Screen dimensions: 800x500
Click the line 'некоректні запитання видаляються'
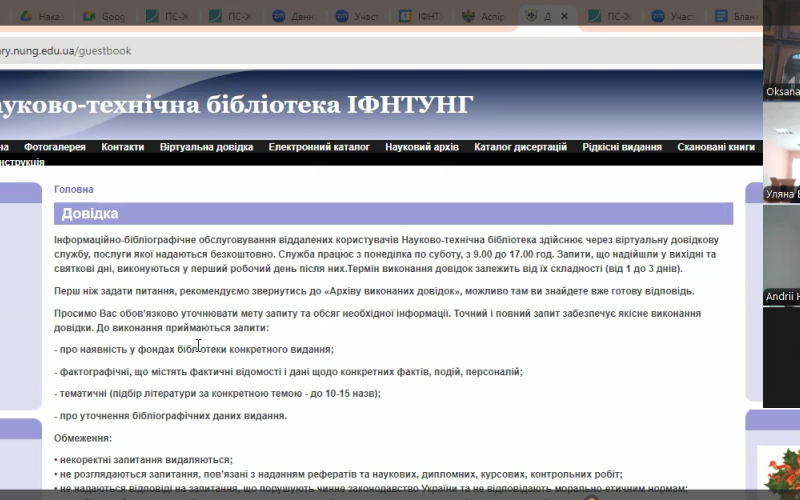click(x=143, y=460)
